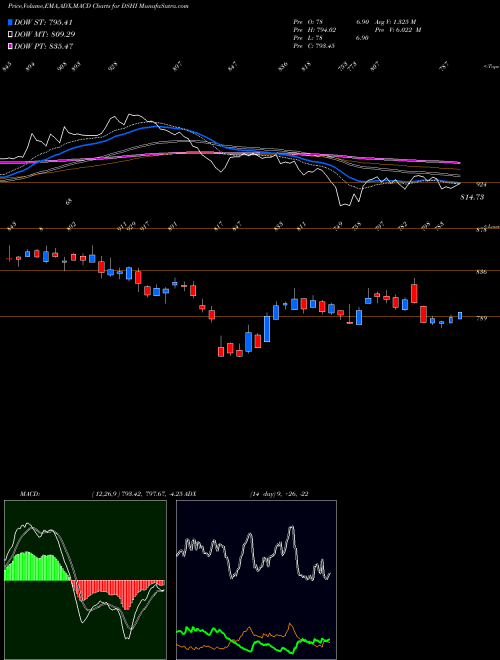Image resolution: width=500 pixels, height=660 pixels.
Task: Click the 814.73 price label
Action: coord(472,197)
